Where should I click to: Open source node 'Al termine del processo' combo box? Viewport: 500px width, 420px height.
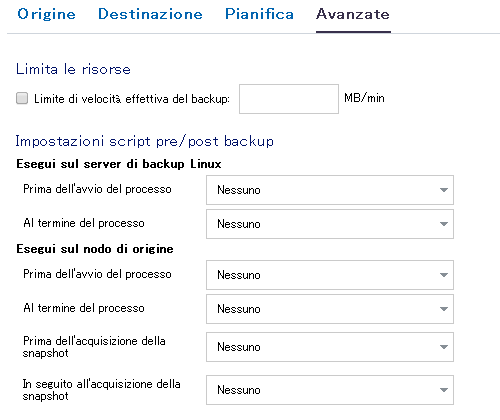330,309
